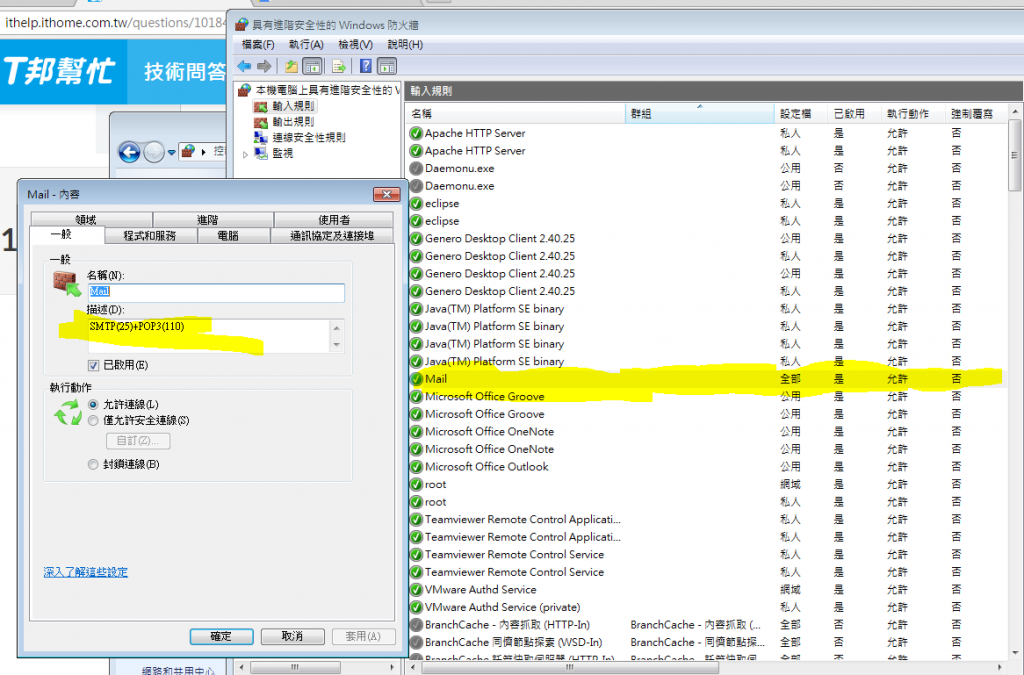This screenshot has height=675, width=1024.
Task: Select 僅允許安全連線(S) radio button
Action: tap(93, 420)
